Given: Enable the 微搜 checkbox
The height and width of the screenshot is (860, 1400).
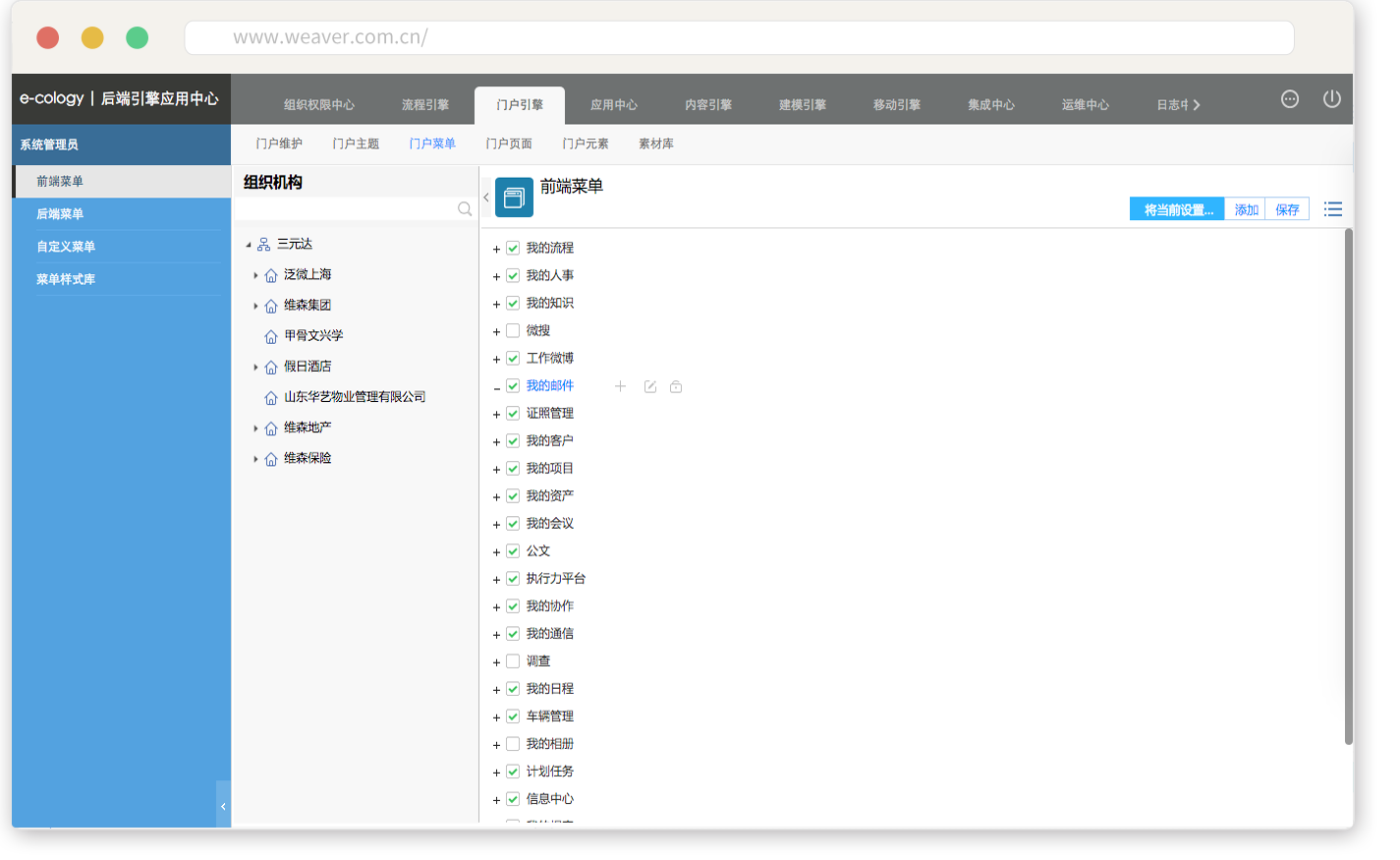Looking at the screenshot, I should (513, 331).
